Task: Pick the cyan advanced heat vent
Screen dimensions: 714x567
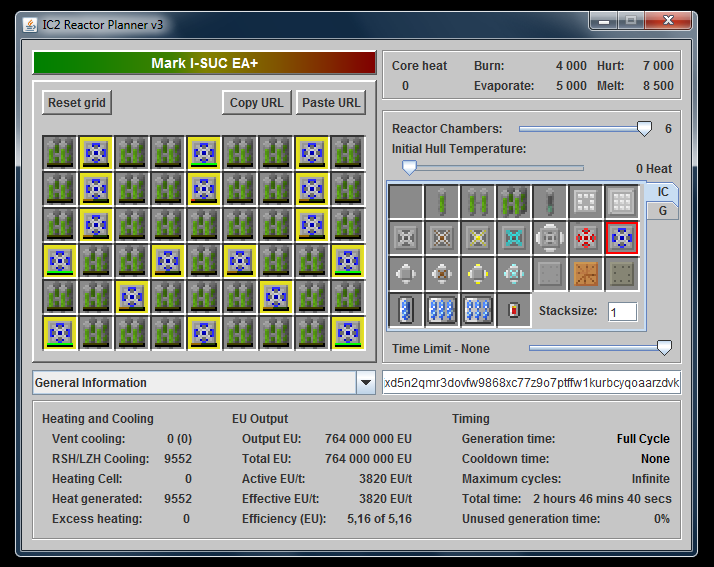Action: pos(513,239)
